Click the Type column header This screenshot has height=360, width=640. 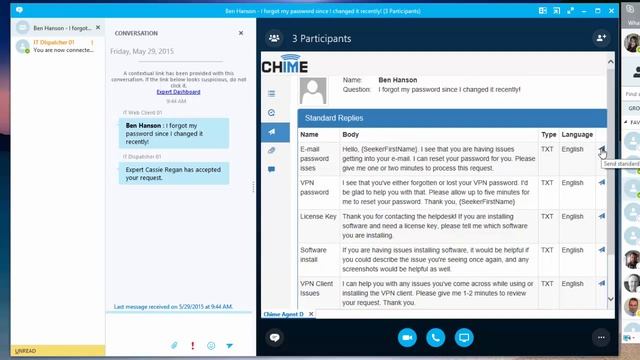[x=549, y=134]
